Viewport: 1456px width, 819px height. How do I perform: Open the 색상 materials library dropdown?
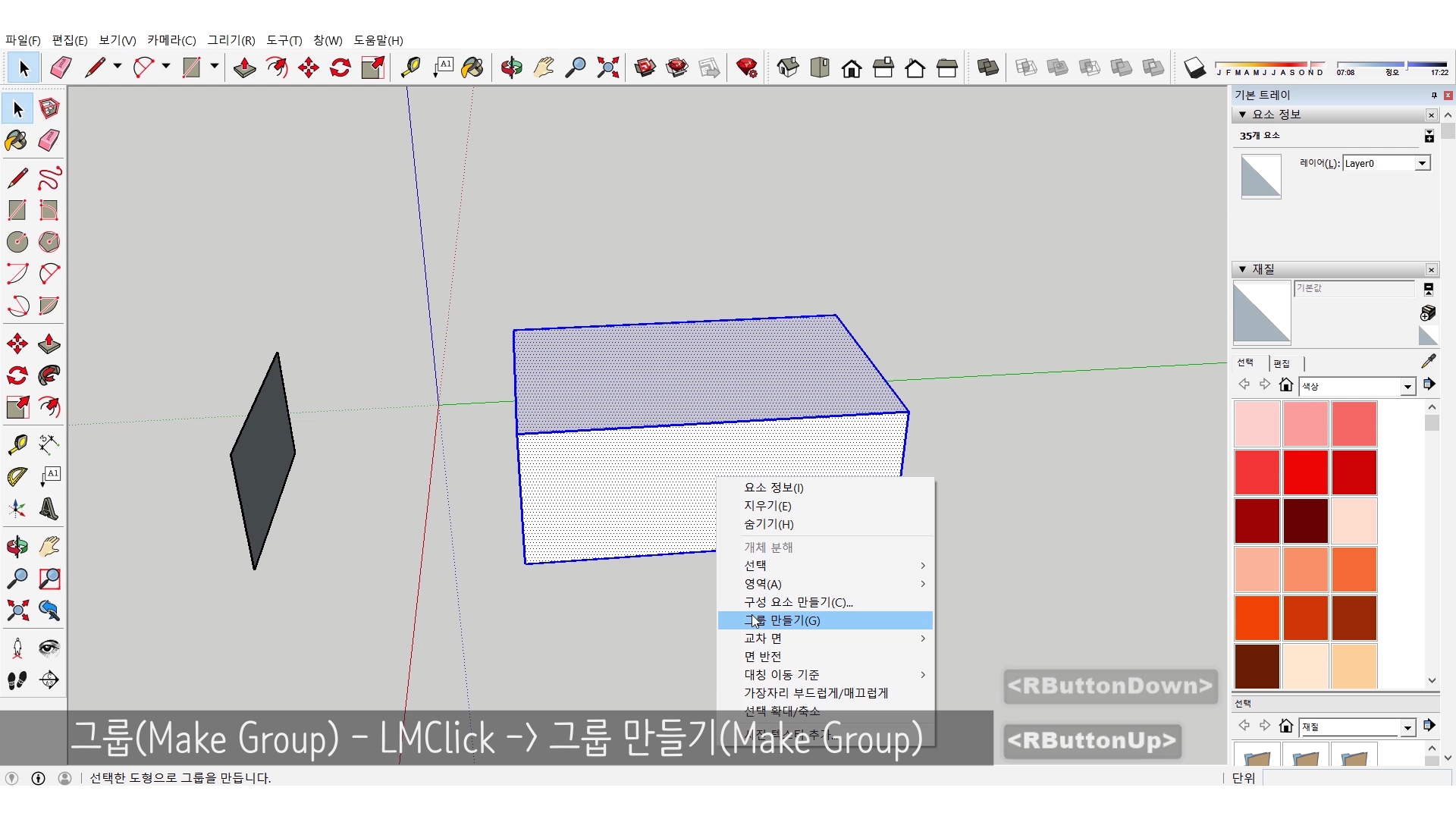tap(1407, 387)
